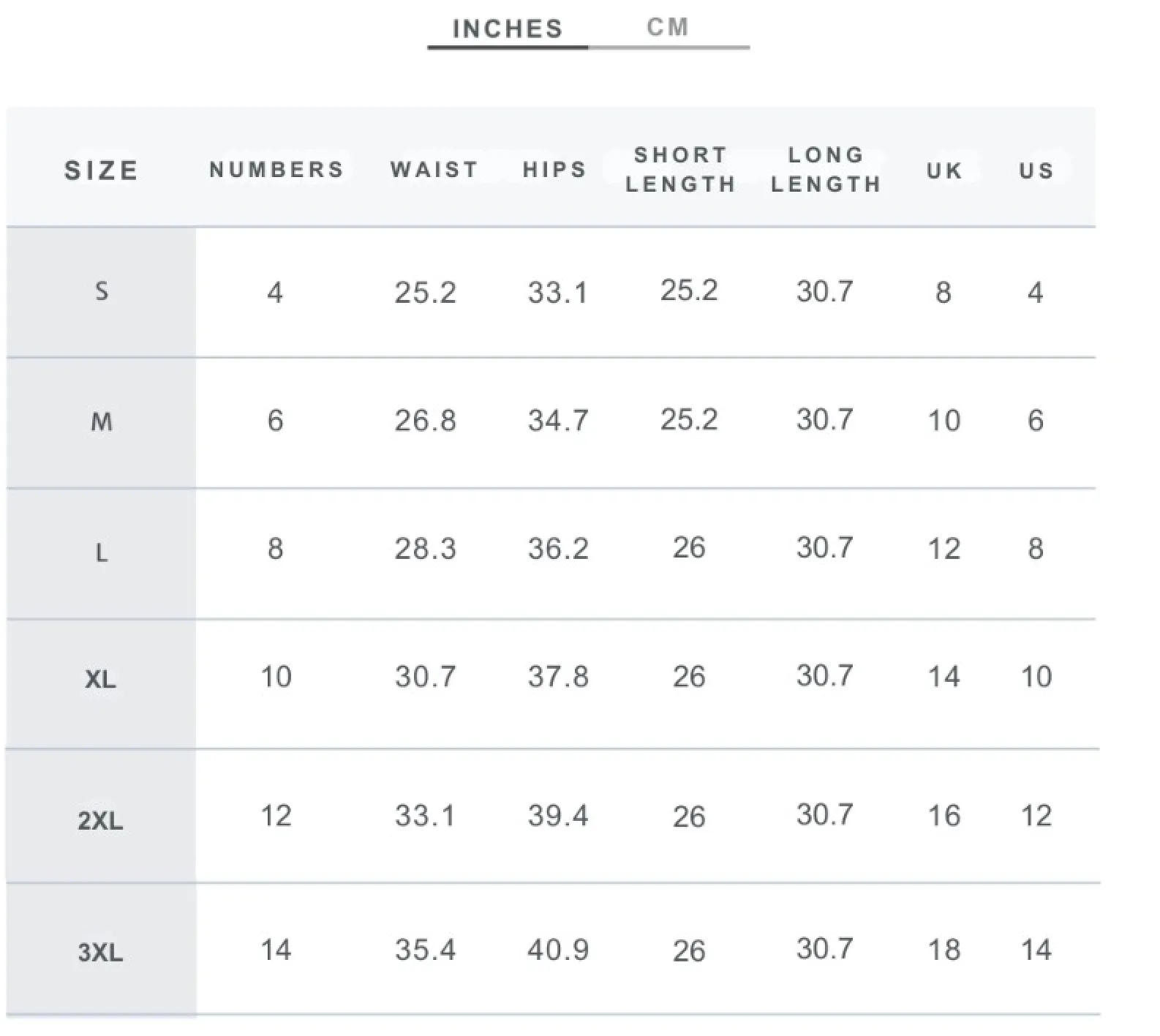Select the S size row label

[102, 291]
